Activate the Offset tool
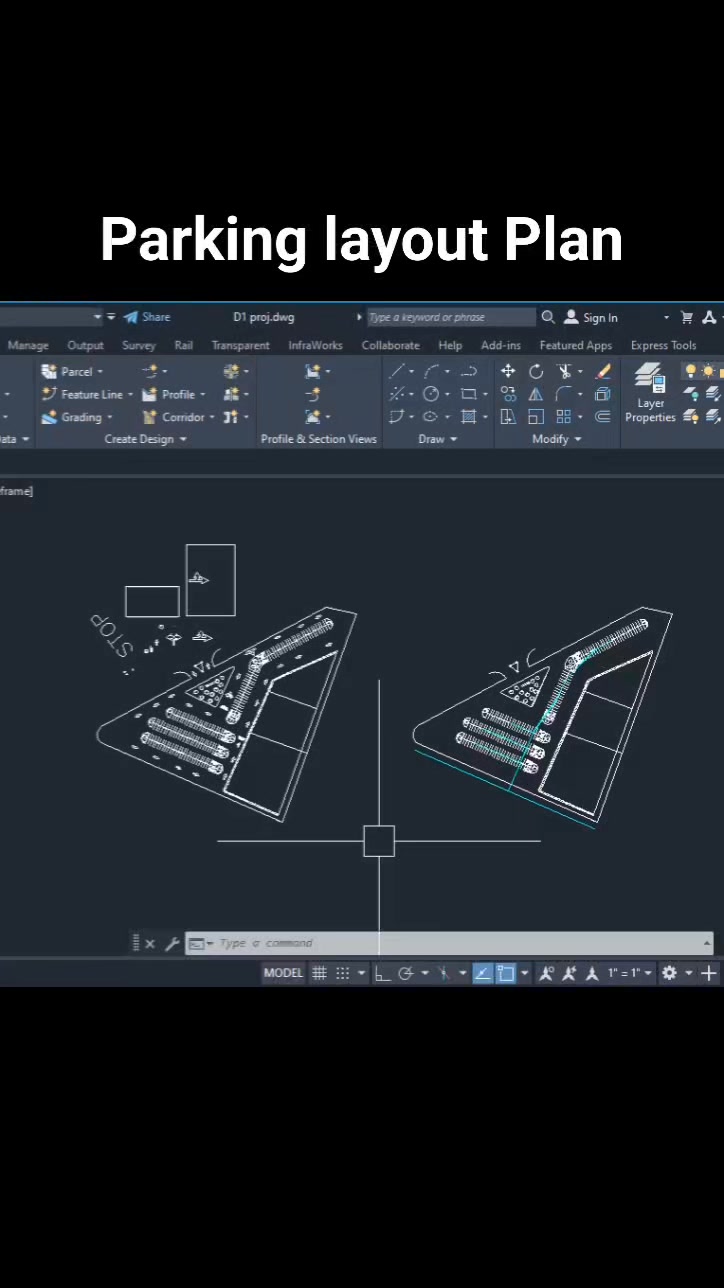Screen dimensions: 724x1288 (x=603, y=417)
